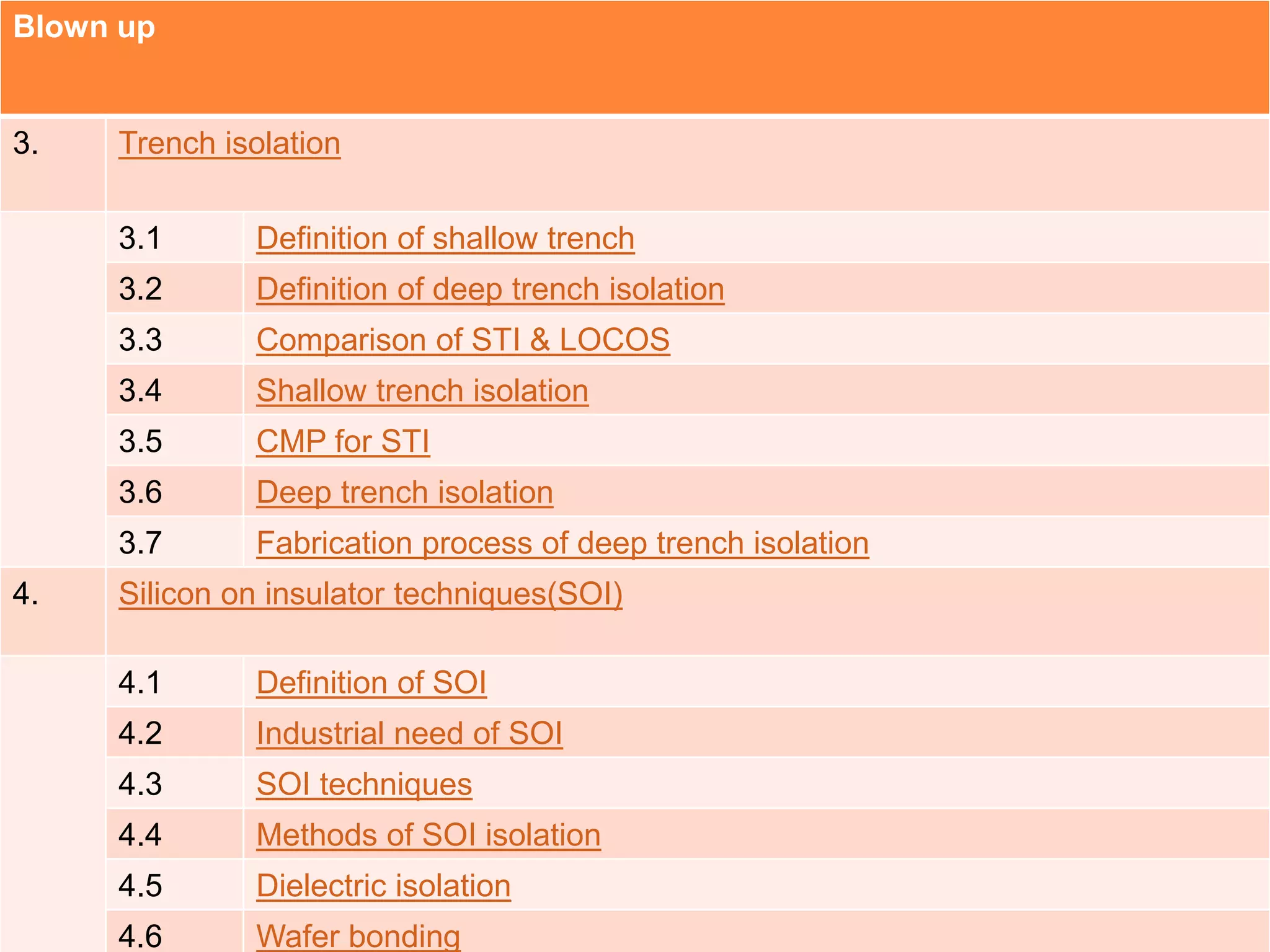The image size is (1270, 952).
Task: Go to Comparison of STI & LOCOS
Action: point(463,340)
